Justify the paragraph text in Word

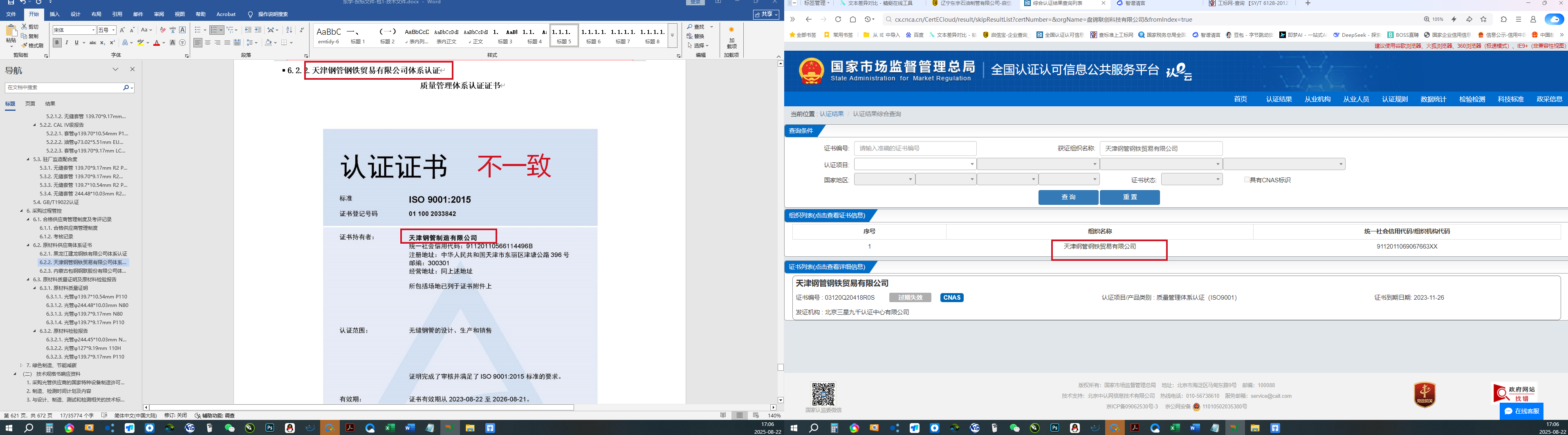227,43
